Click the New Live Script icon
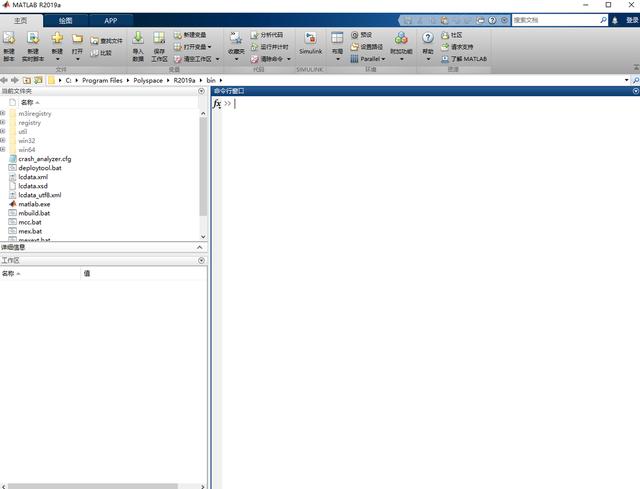 pyautogui.click(x=33, y=38)
